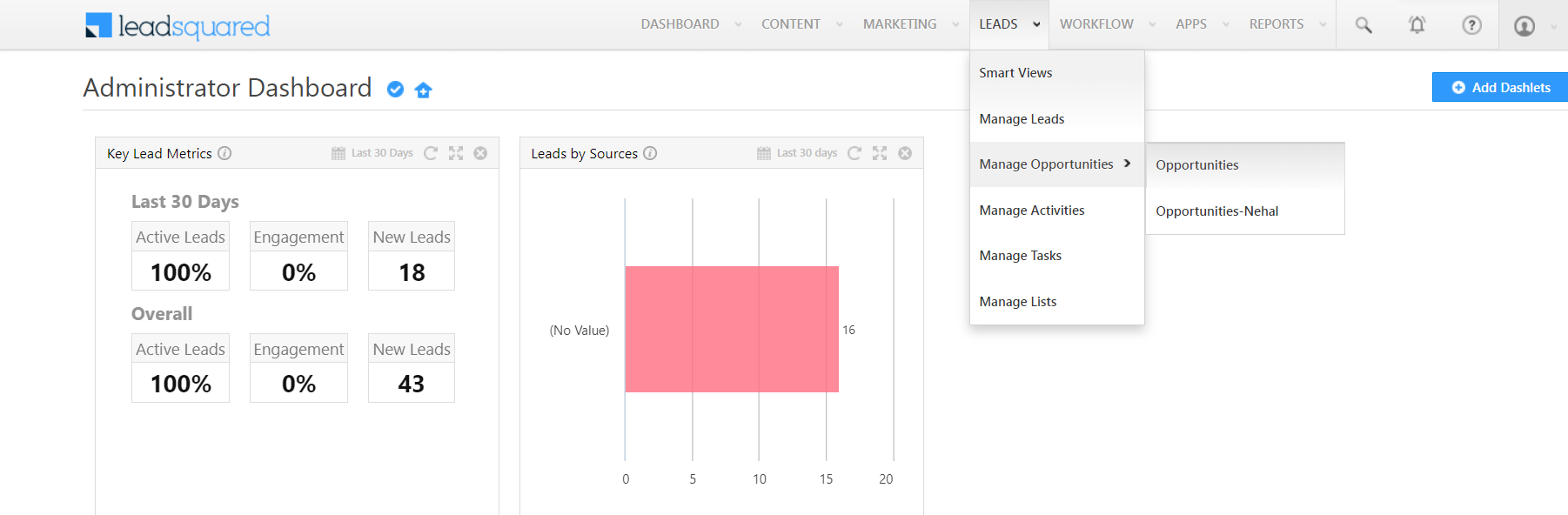Image resolution: width=1568 pixels, height=515 pixels.
Task: Select Manage Leads menu entry
Action: 1057,119
